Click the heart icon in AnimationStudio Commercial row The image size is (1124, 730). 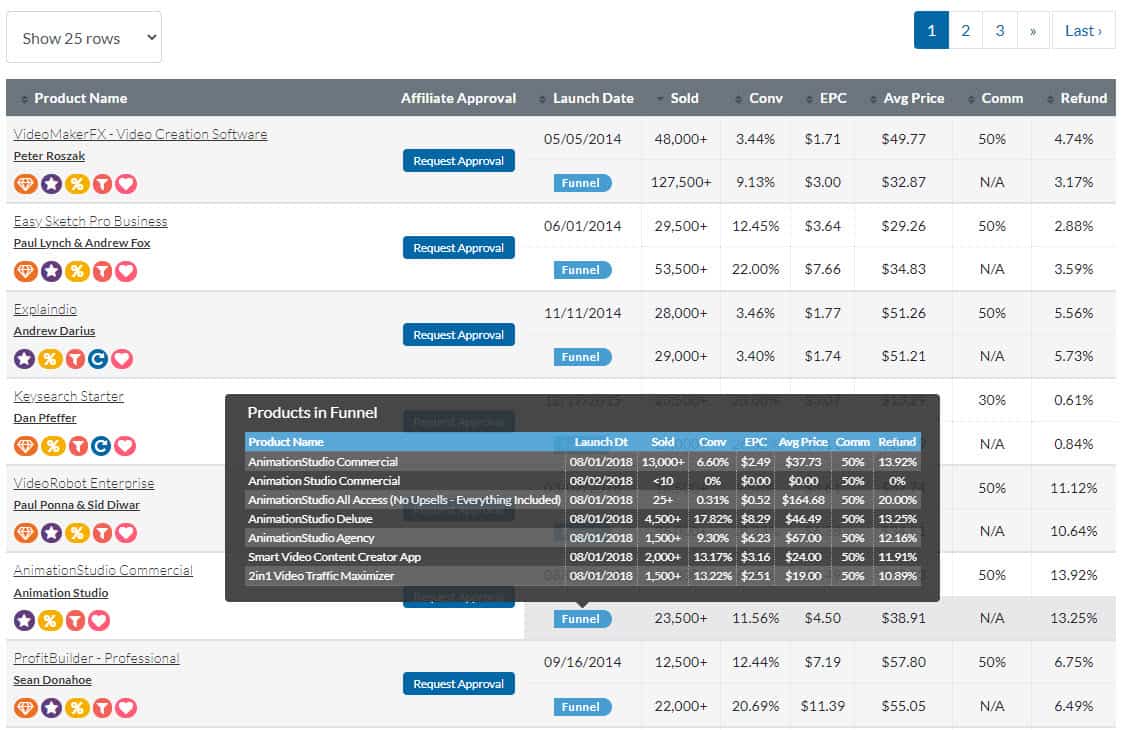tap(99, 620)
